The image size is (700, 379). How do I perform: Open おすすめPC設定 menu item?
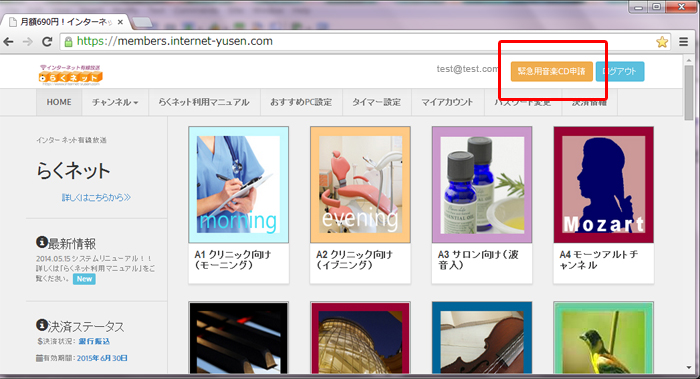301,102
